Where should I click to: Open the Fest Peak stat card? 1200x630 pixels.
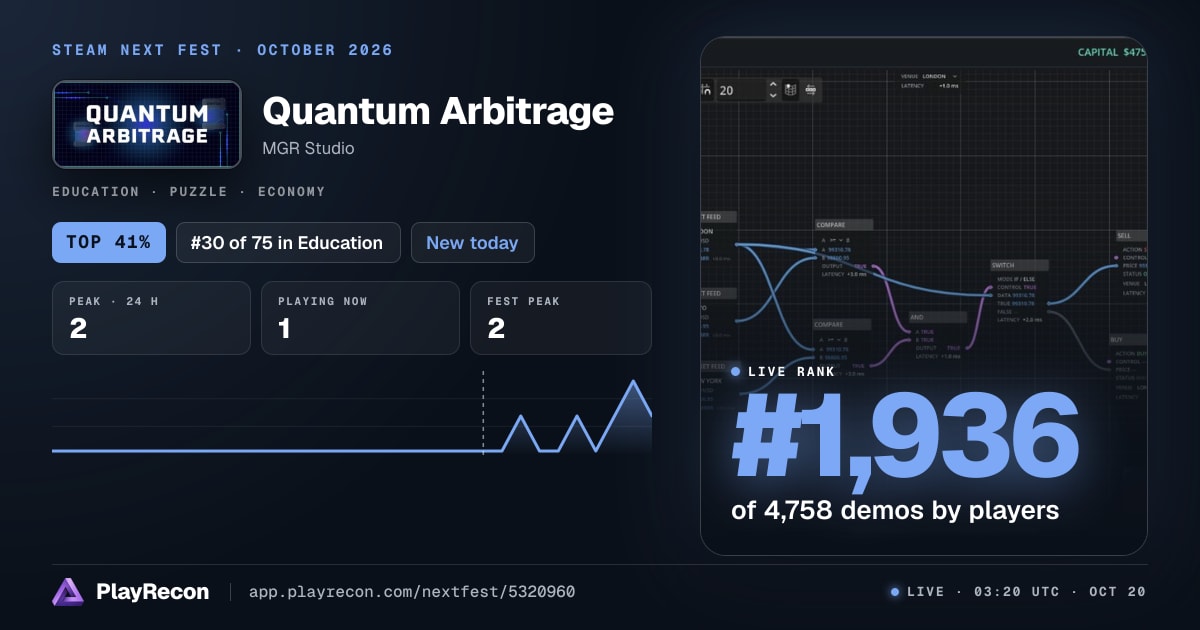pyautogui.click(x=561, y=318)
